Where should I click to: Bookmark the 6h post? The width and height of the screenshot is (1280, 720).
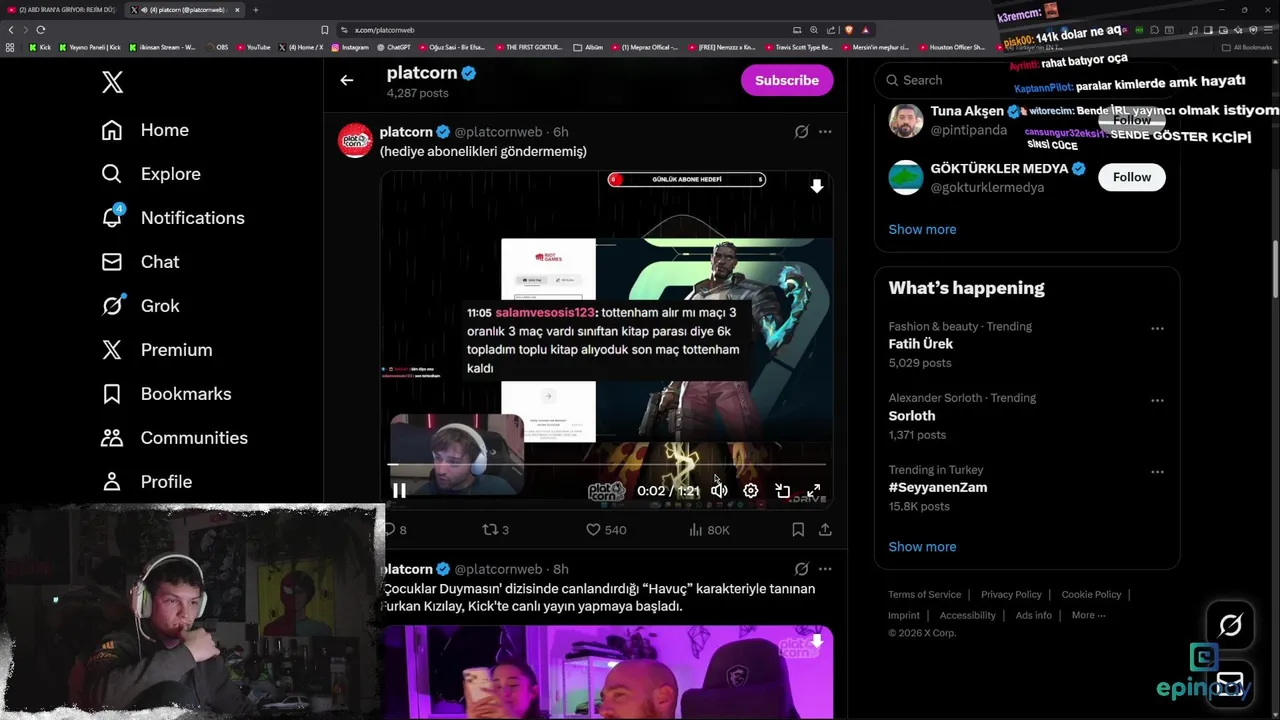pos(798,530)
